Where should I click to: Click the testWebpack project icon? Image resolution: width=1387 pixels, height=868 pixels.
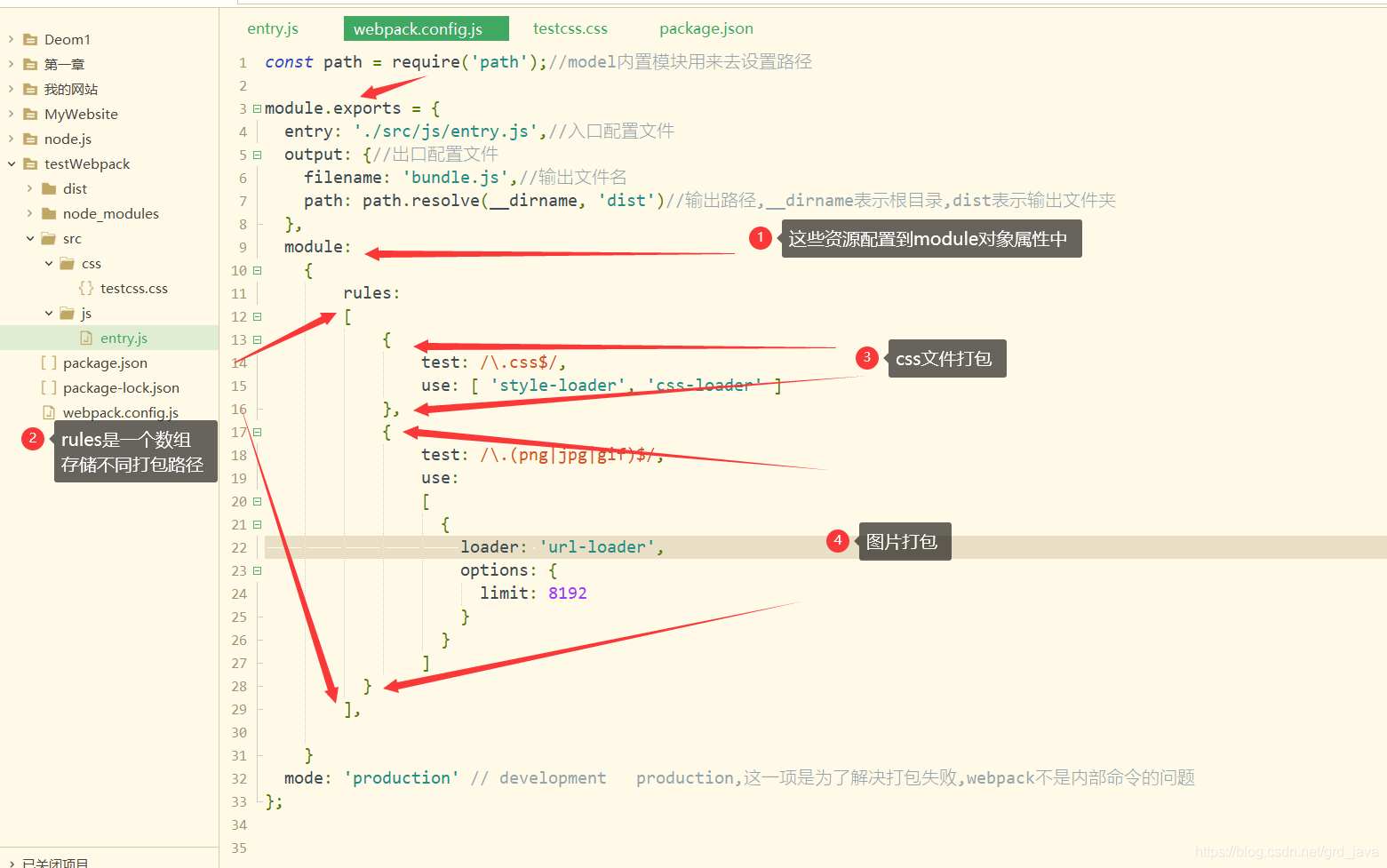pos(30,163)
